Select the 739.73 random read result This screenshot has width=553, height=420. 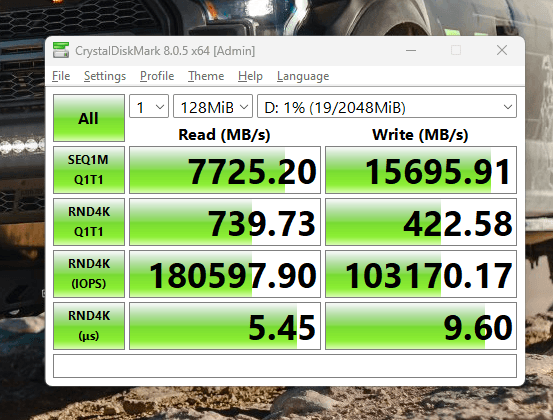click(x=225, y=222)
